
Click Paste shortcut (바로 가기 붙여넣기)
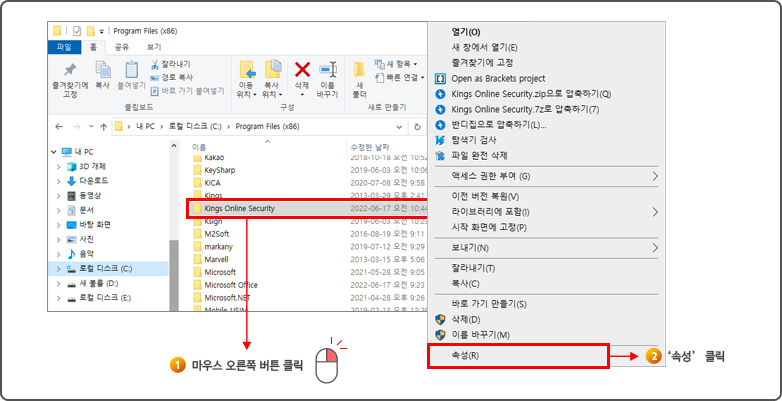coord(188,91)
